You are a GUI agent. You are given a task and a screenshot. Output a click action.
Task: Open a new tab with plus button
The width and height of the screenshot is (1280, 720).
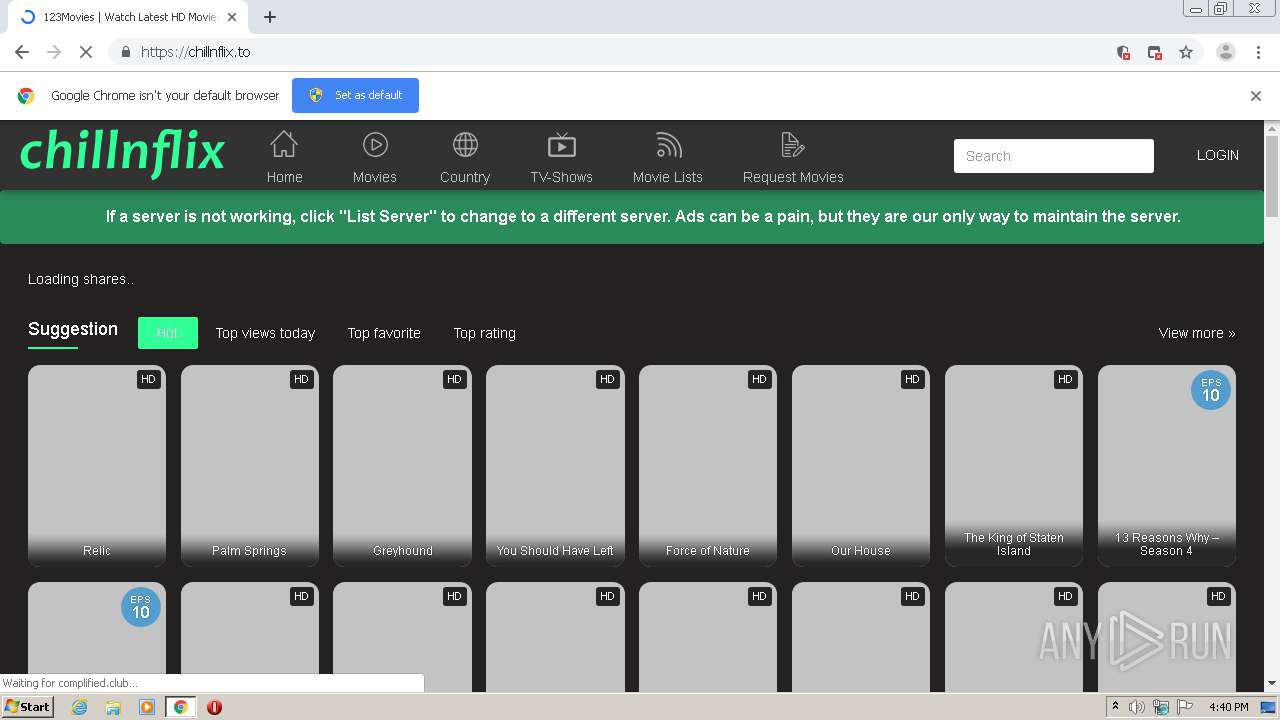click(270, 17)
